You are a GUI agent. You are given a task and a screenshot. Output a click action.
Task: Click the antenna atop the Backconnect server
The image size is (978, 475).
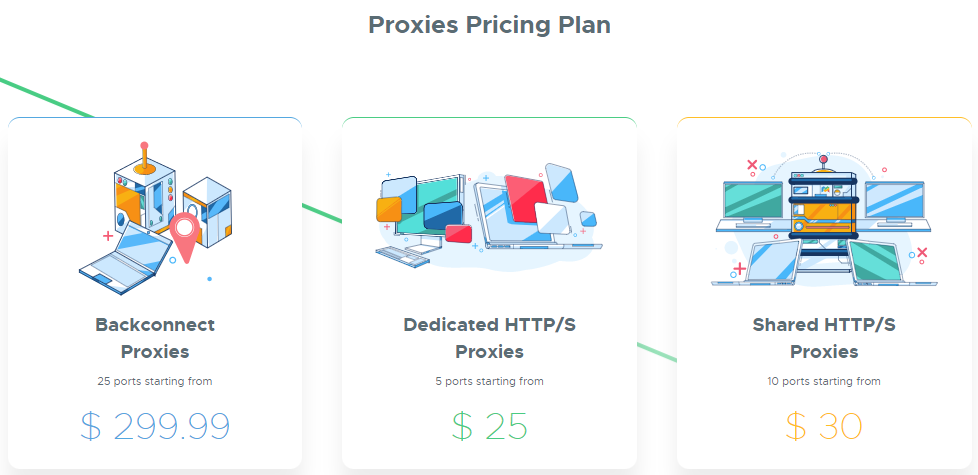pos(145,156)
